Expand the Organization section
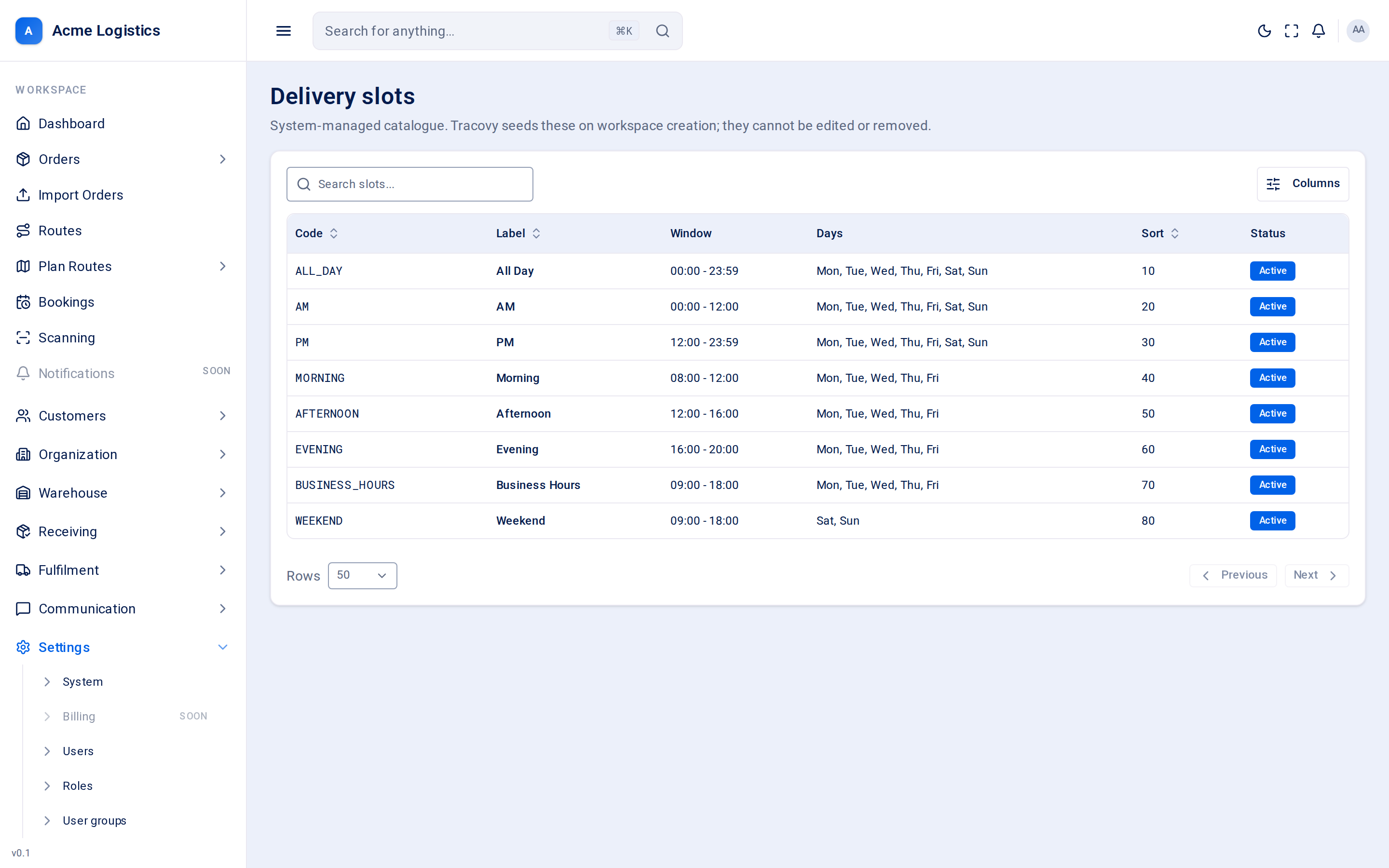The height and width of the screenshot is (868, 1389). click(223, 454)
